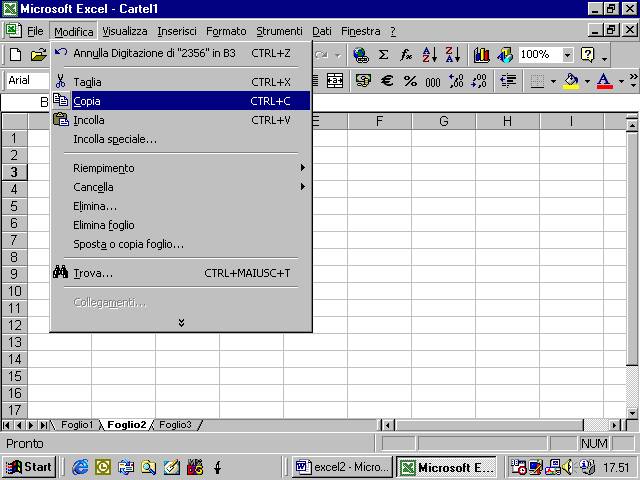The width and height of the screenshot is (640, 480).
Task: Open the Font Color dropdown arrow
Action: [x=621, y=81]
